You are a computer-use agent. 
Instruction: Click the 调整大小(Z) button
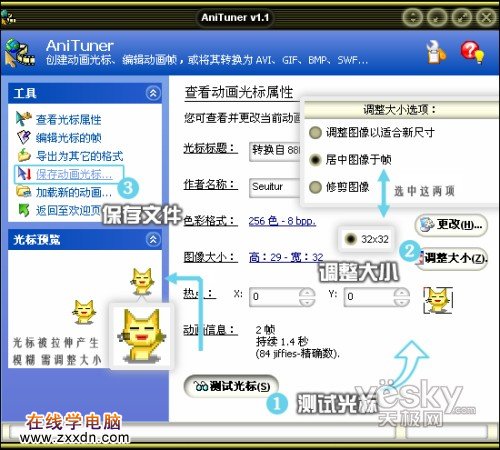(453, 258)
